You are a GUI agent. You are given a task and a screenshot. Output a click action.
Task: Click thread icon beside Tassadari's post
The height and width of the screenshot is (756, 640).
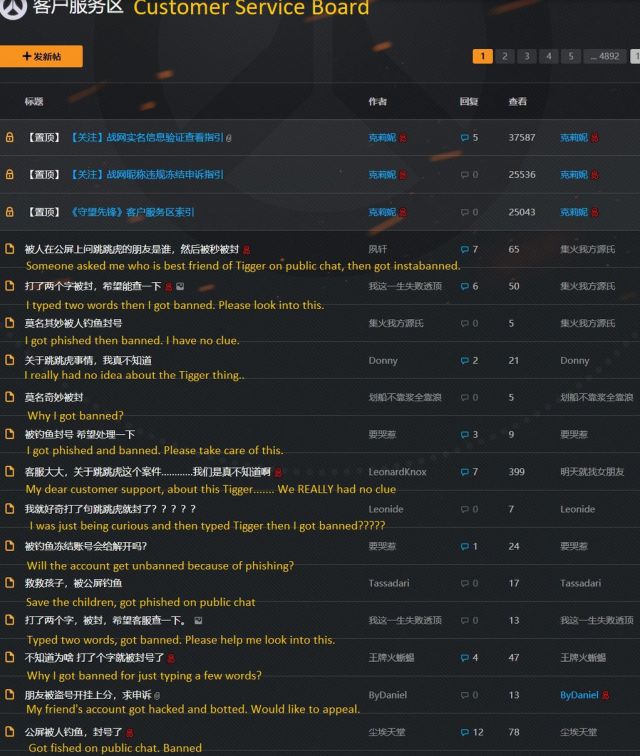point(9,583)
